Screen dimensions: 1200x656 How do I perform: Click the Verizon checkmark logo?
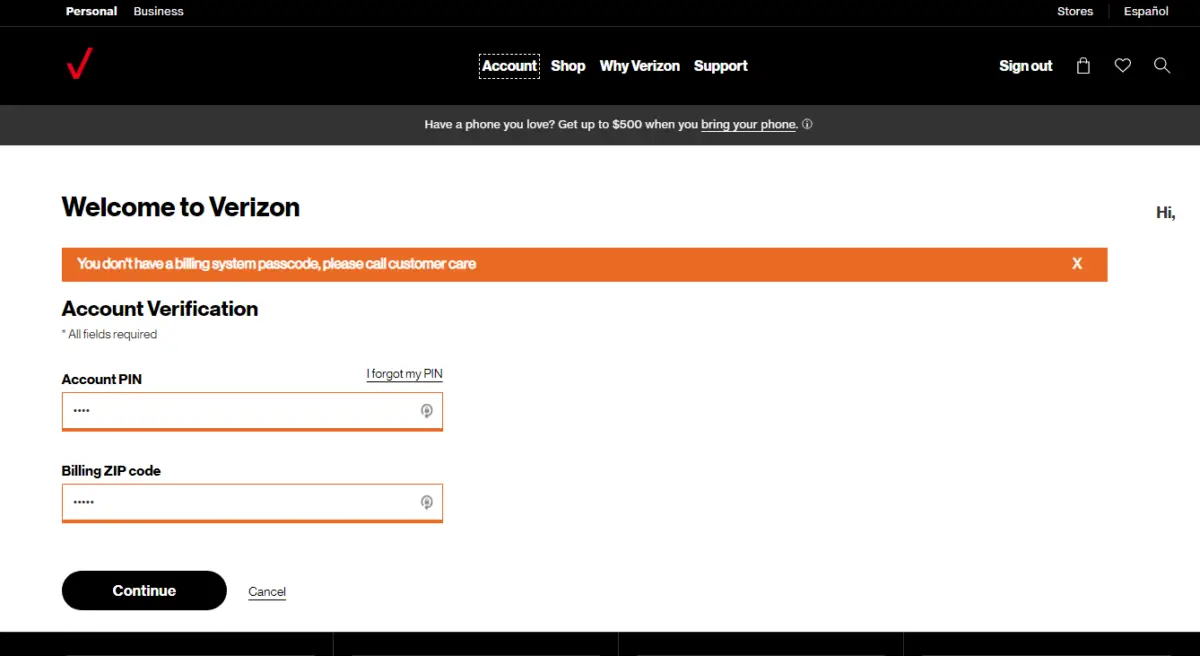79,64
